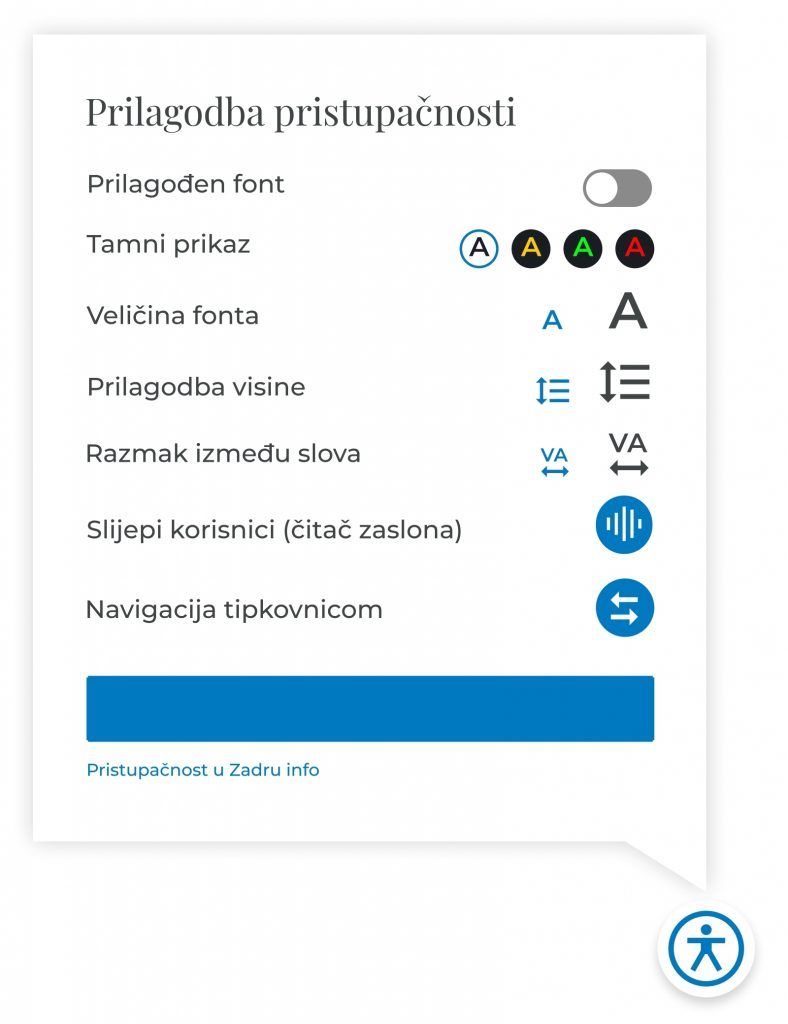Pick the green-on-black contrast option
The height and width of the screenshot is (1024, 788).
click(x=583, y=248)
